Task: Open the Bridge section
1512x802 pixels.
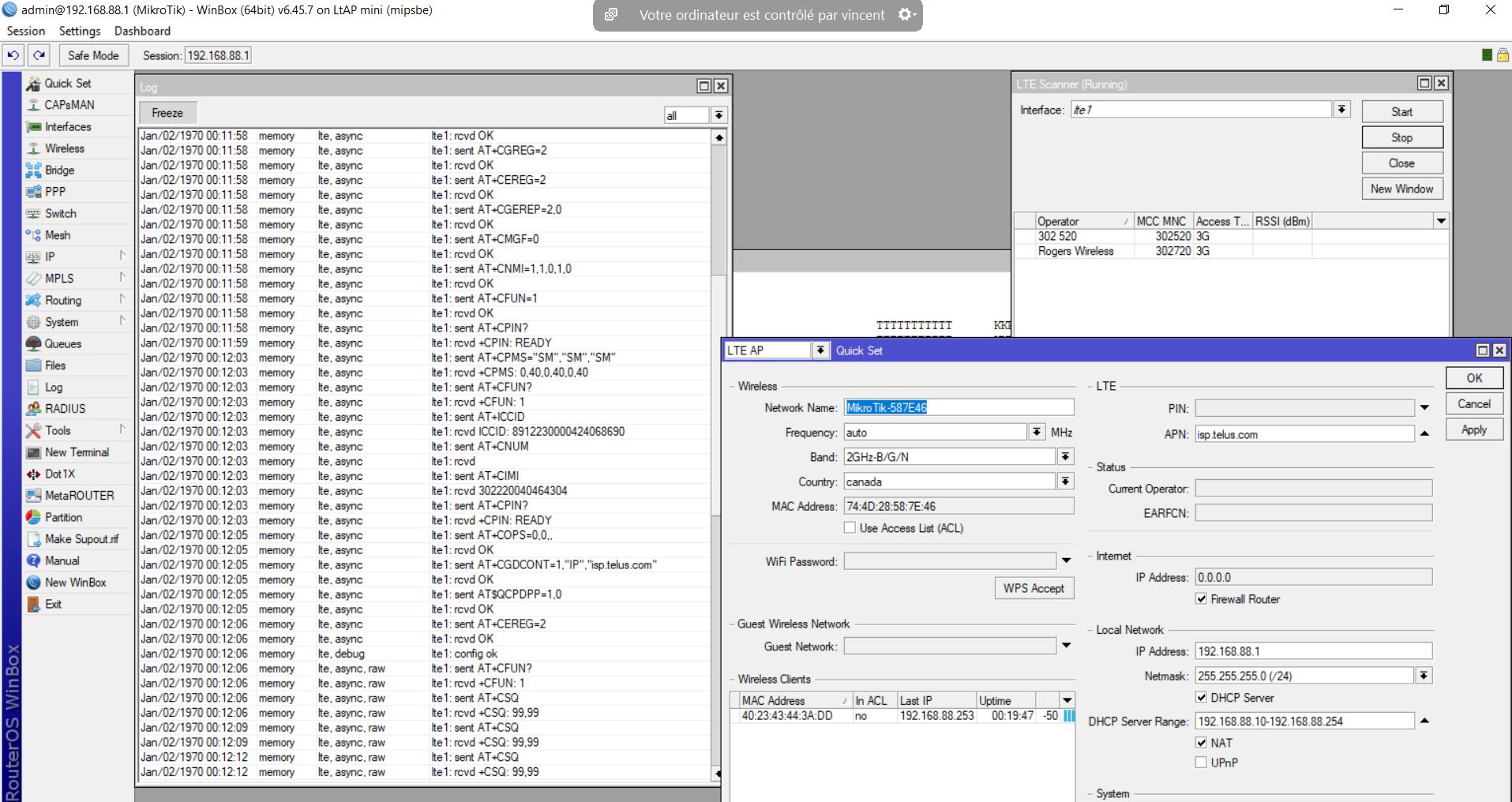Action: pyautogui.click(x=59, y=171)
